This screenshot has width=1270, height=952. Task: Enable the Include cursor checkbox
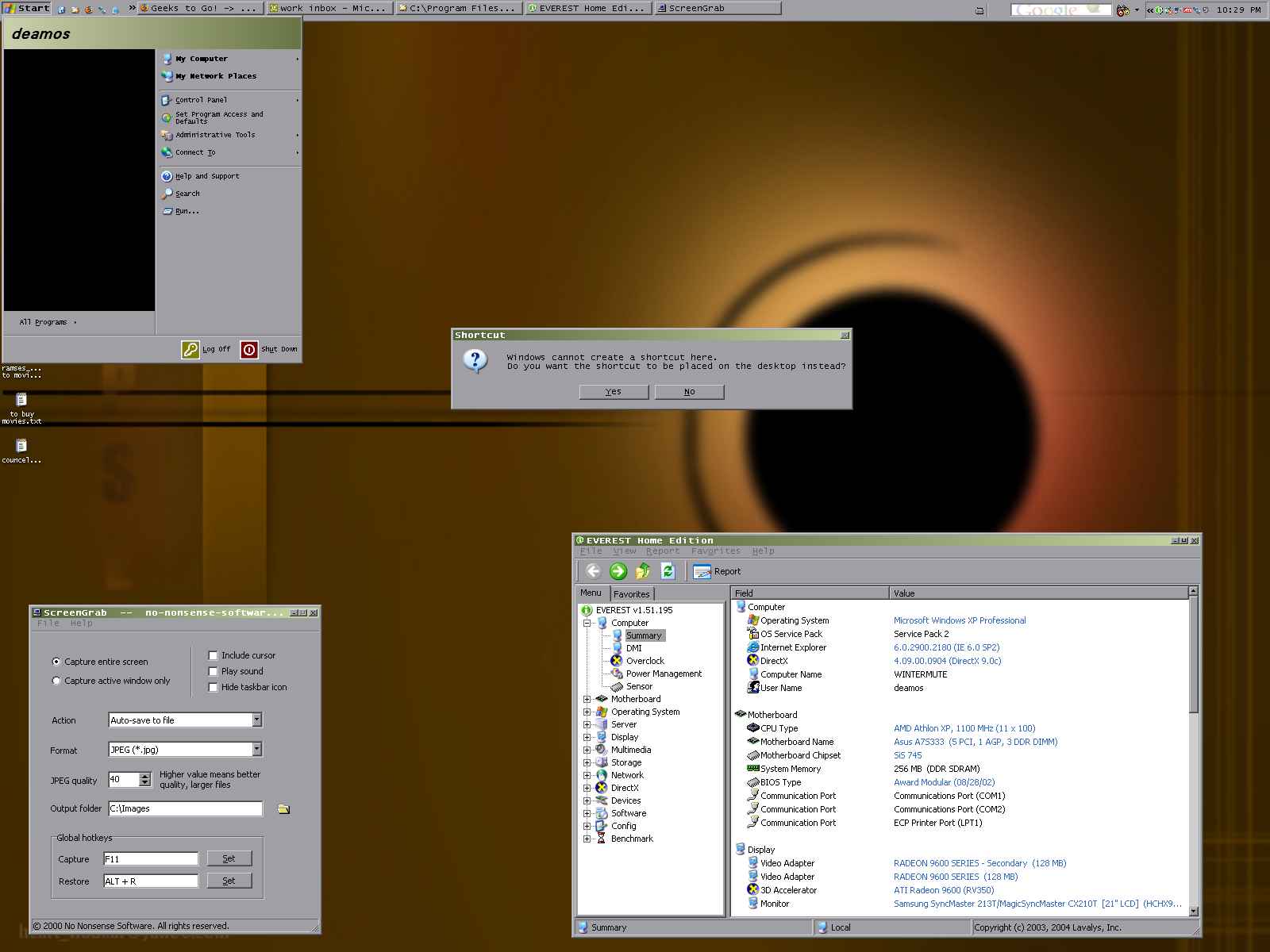tap(213, 655)
